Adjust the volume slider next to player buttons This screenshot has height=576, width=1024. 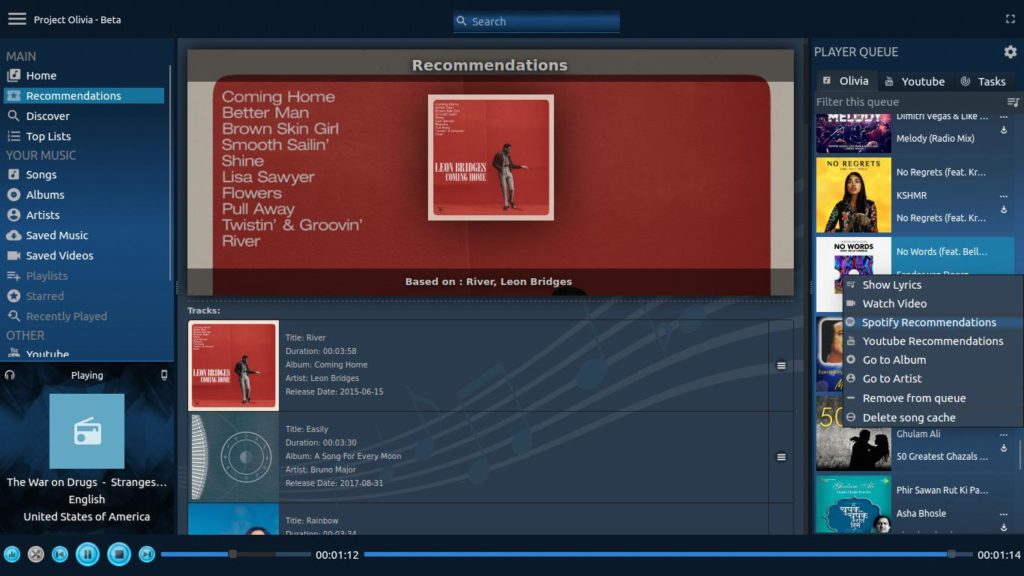click(235, 554)
